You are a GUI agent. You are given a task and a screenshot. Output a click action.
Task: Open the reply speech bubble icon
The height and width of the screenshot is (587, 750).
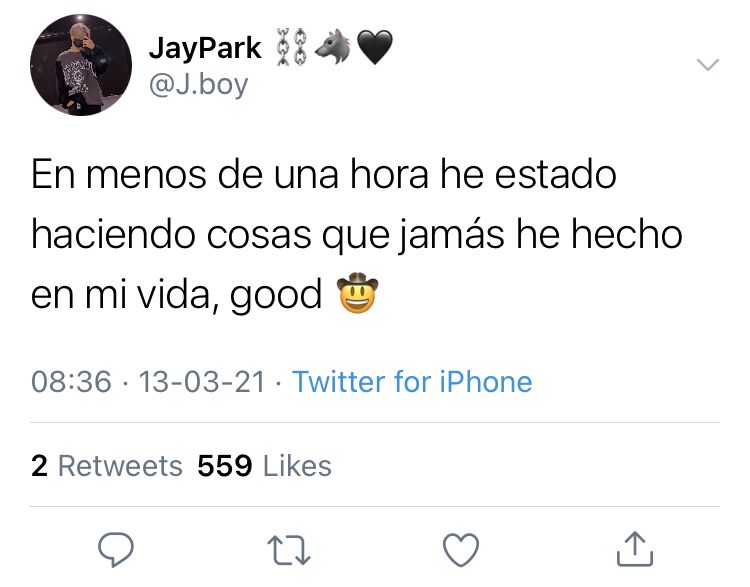[x=116, y=549]
